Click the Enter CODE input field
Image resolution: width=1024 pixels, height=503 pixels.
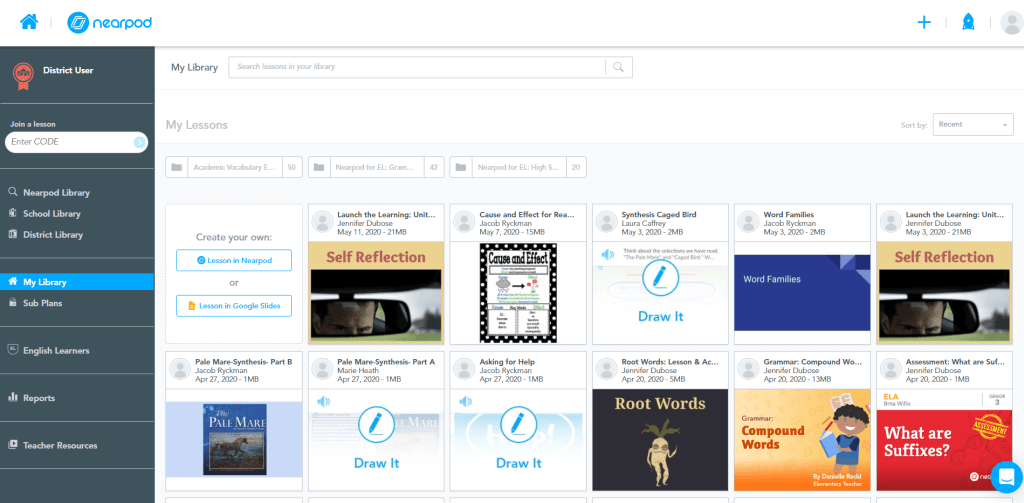(x=68, y=142)
